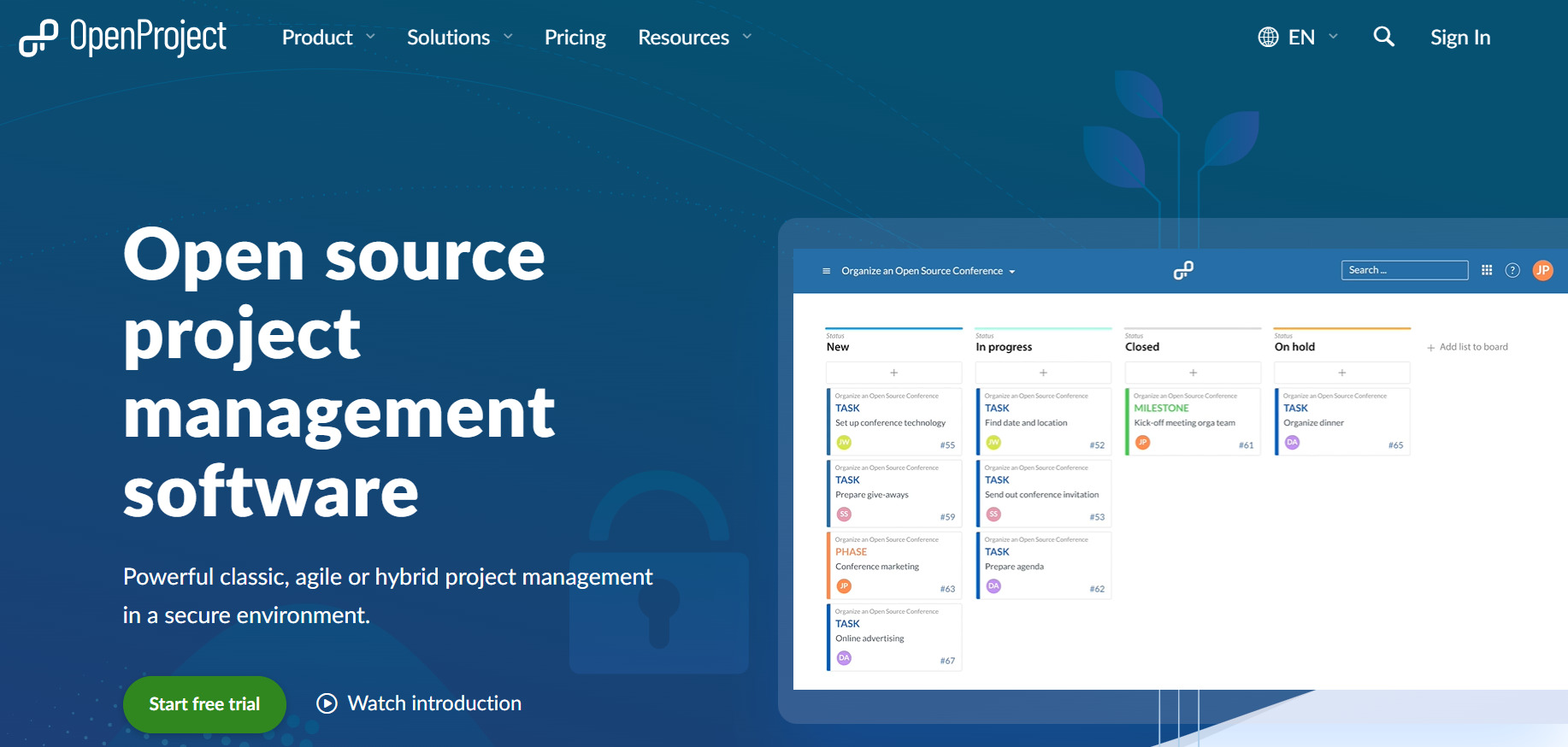Click the plus icon under New column
The width and height of the screenshot is (1568, 747).
(893, 373)
